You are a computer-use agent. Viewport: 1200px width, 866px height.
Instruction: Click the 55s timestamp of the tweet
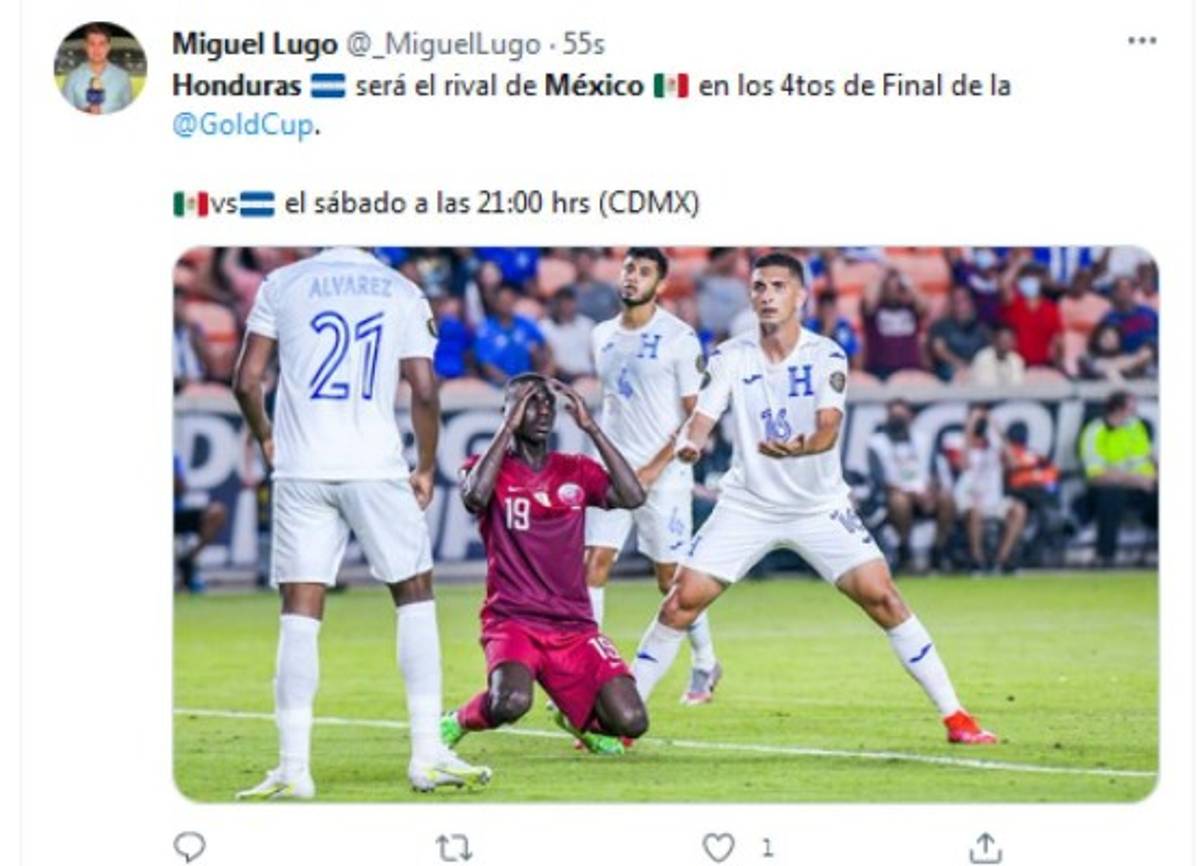pyautogui.click(x=583, y=44)
